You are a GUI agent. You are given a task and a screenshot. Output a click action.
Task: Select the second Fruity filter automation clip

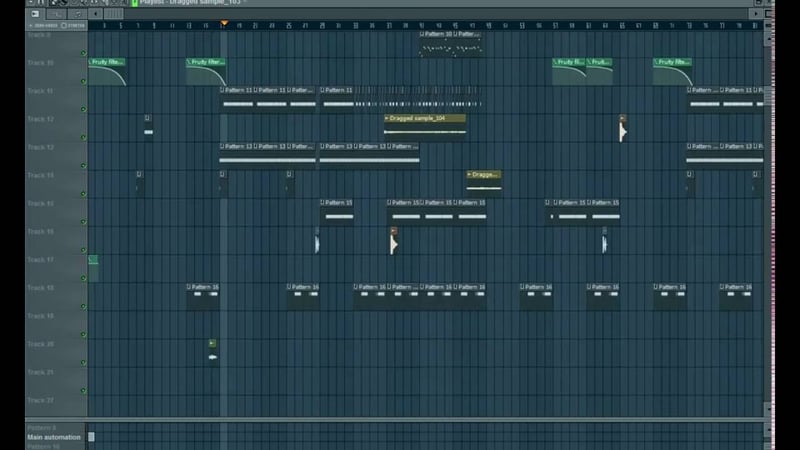pyautogui.click(x=206, y=72)
